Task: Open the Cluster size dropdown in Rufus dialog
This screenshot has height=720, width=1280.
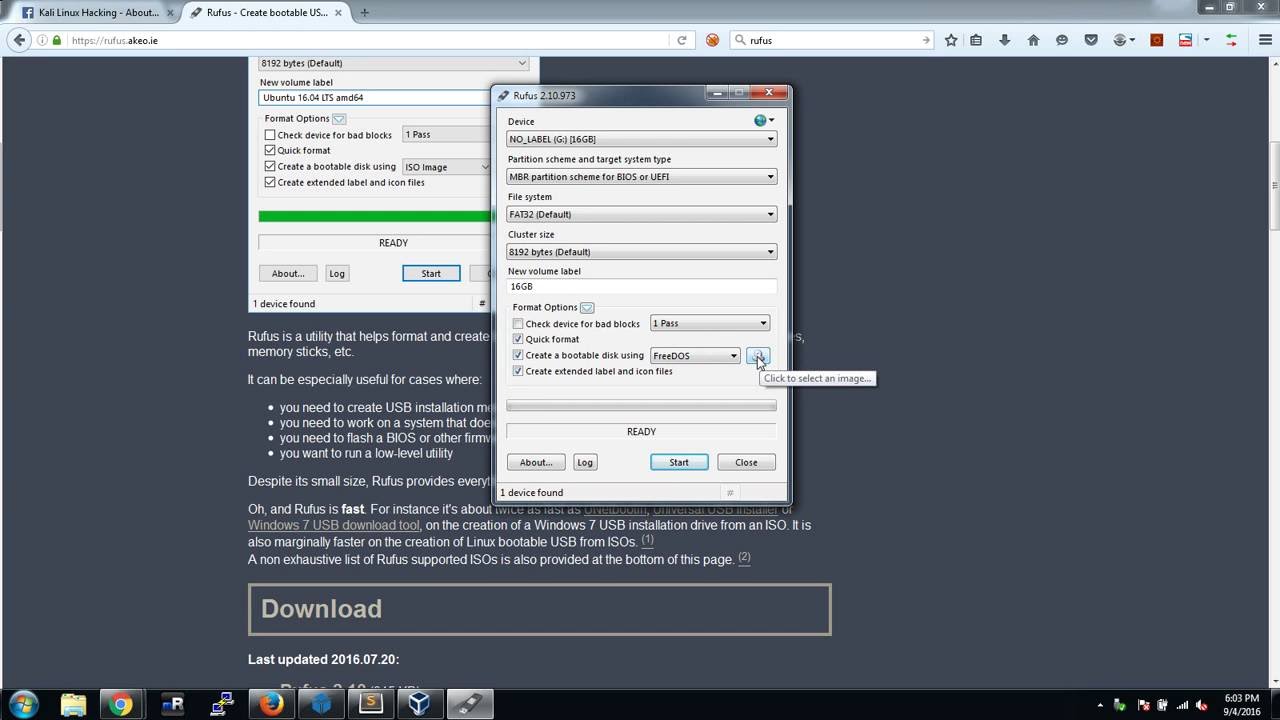Action: 641,252
